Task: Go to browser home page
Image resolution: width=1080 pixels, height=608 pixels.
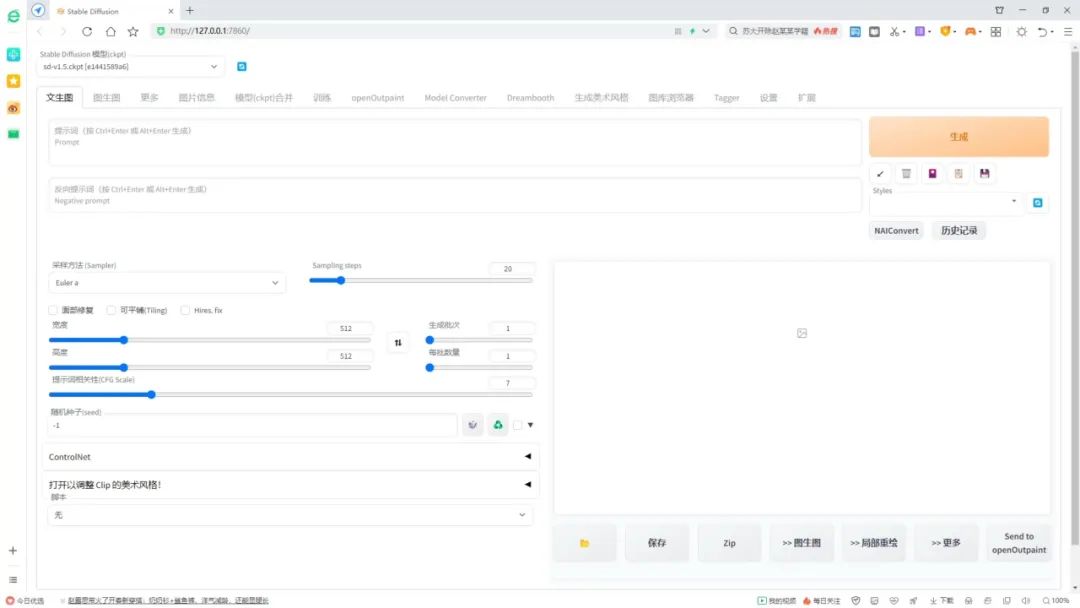Action: (x=110, y=31)
